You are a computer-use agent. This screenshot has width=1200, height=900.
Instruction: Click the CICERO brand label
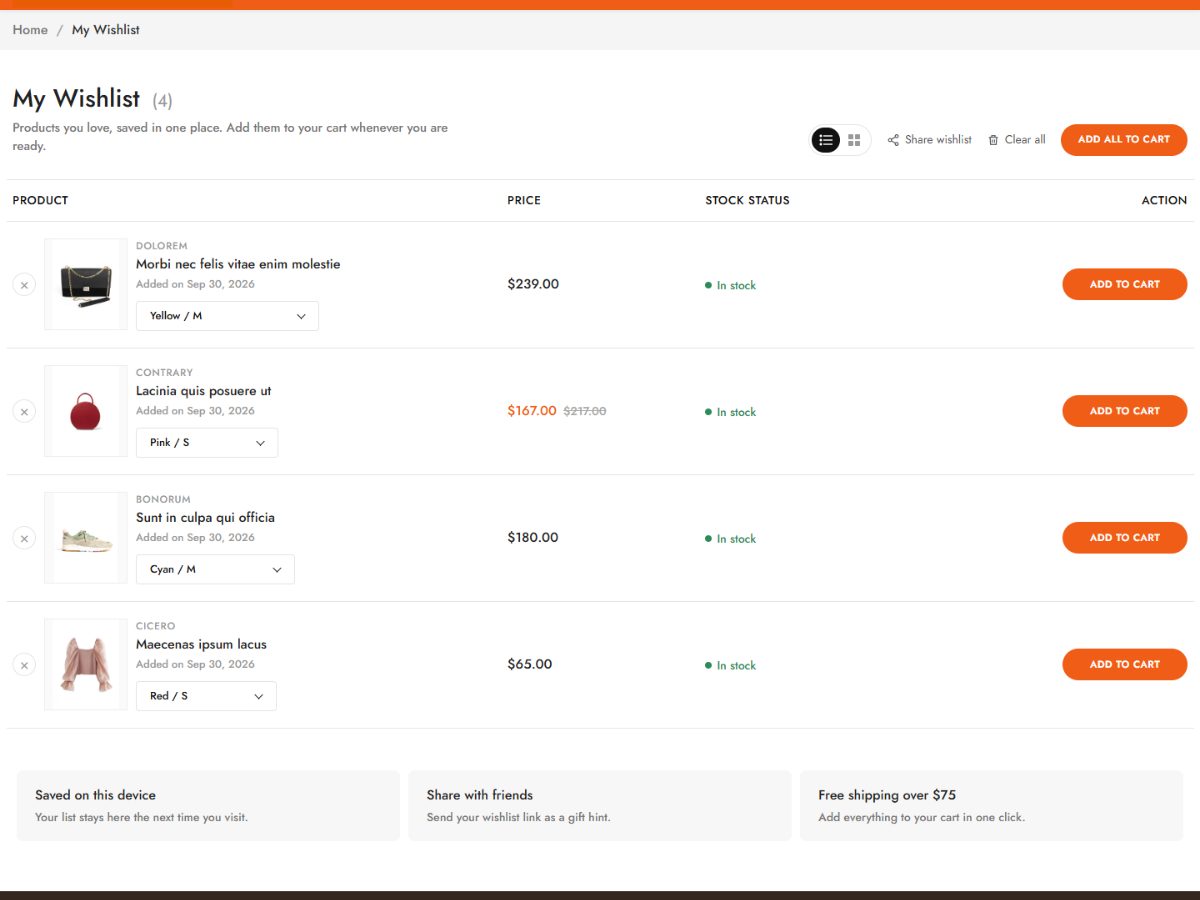156,626
